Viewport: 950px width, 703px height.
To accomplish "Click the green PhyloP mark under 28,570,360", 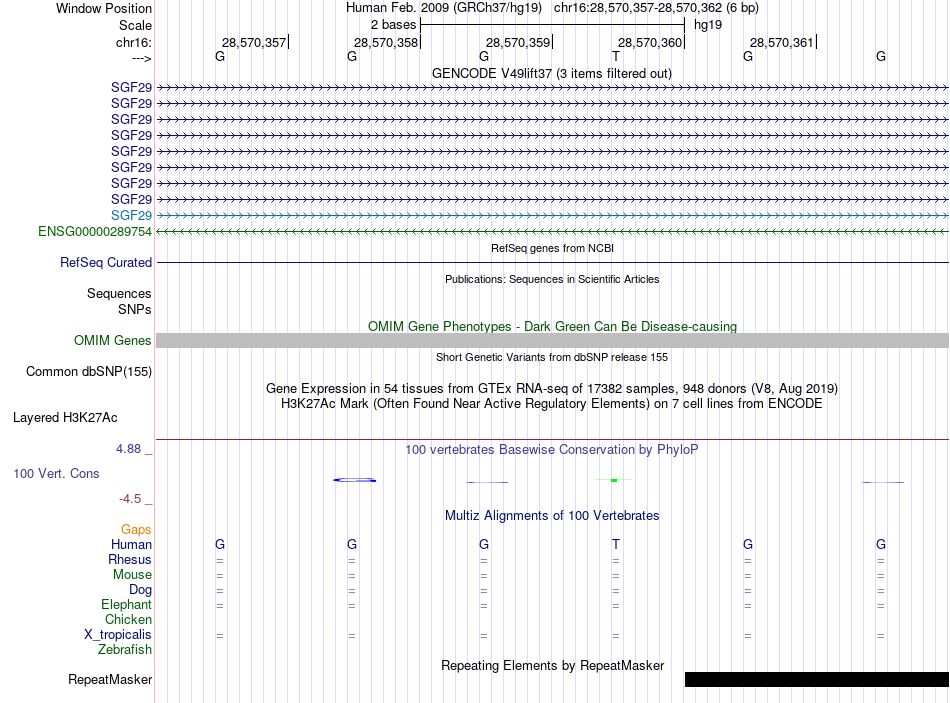I will [x=614, y=480].
